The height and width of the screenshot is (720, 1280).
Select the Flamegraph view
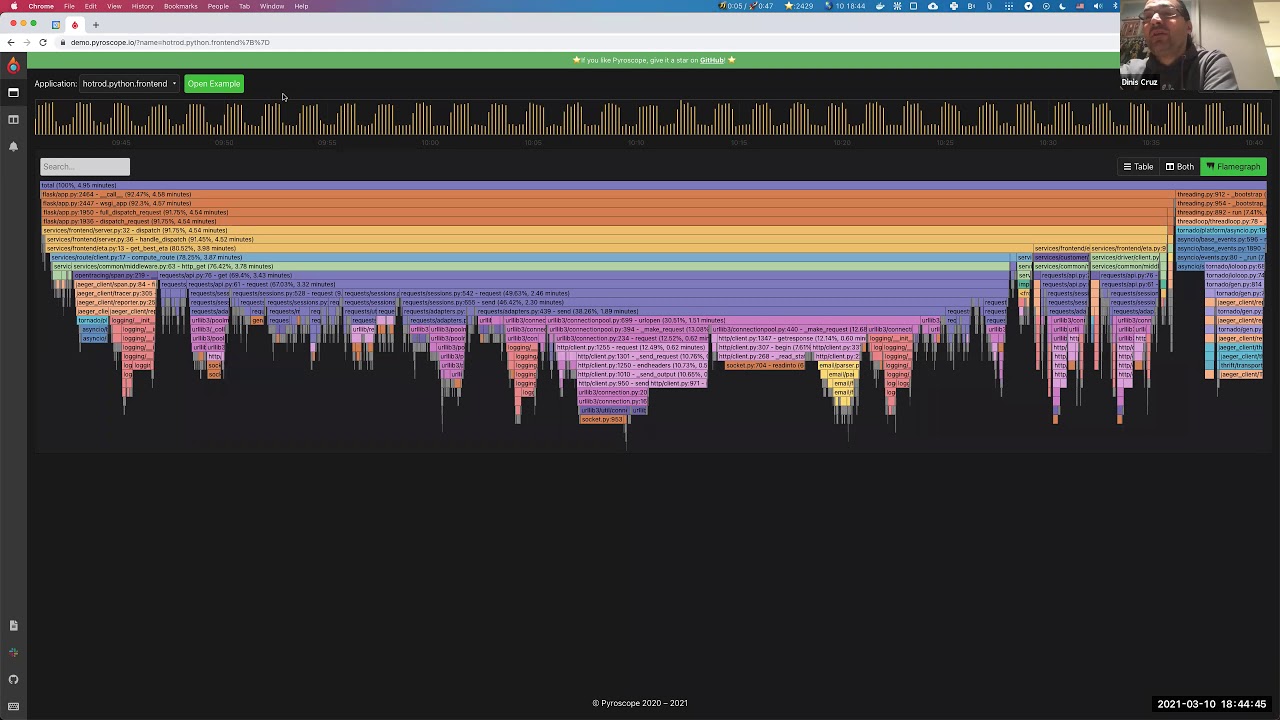[x=1233, y=167]
